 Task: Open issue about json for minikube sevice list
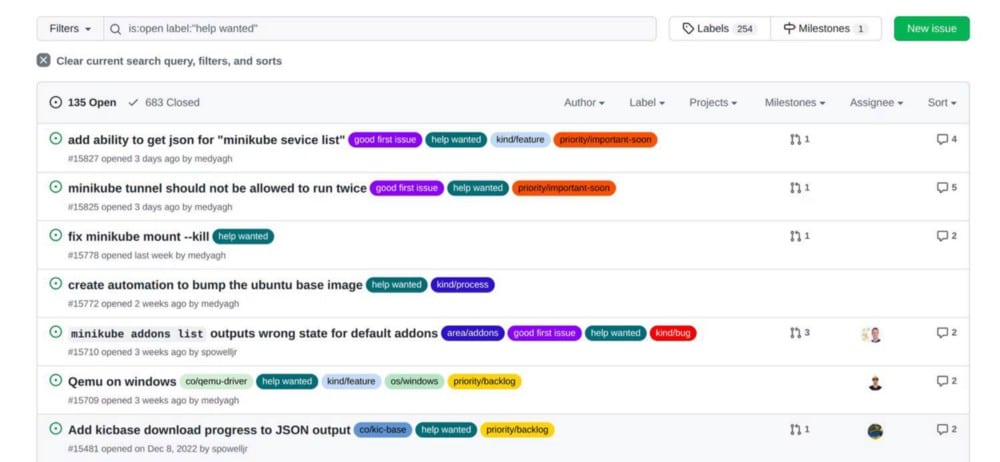point(207,140)
